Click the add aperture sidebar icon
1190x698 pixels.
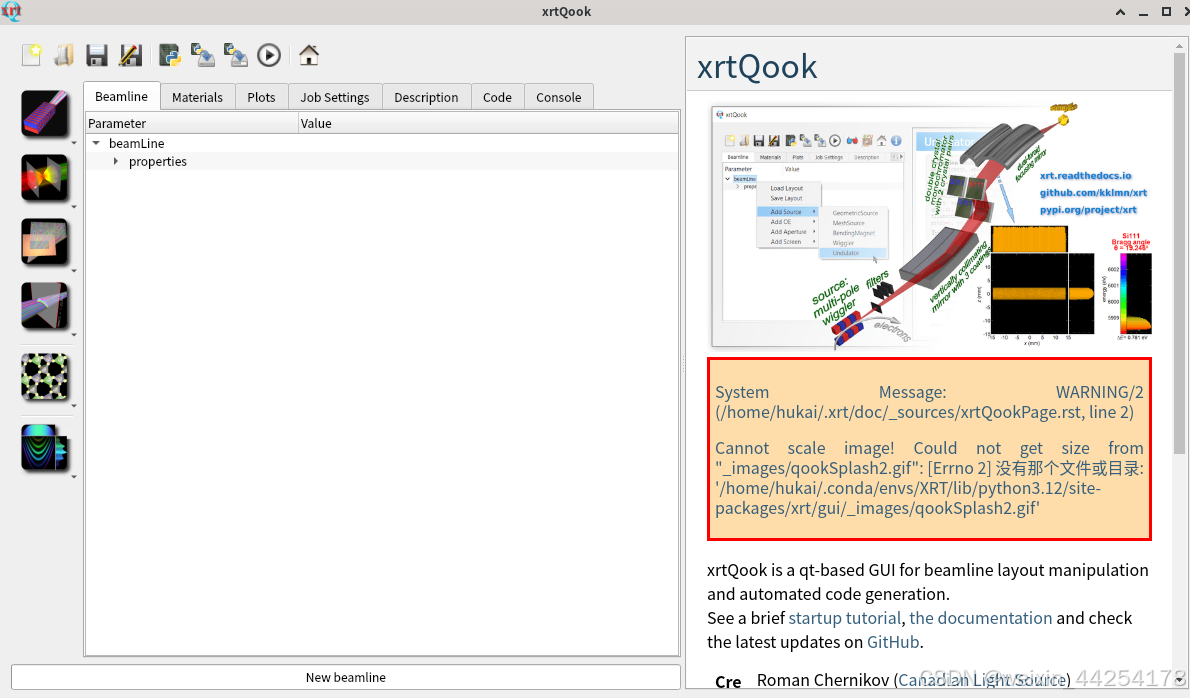pos(45,241)
